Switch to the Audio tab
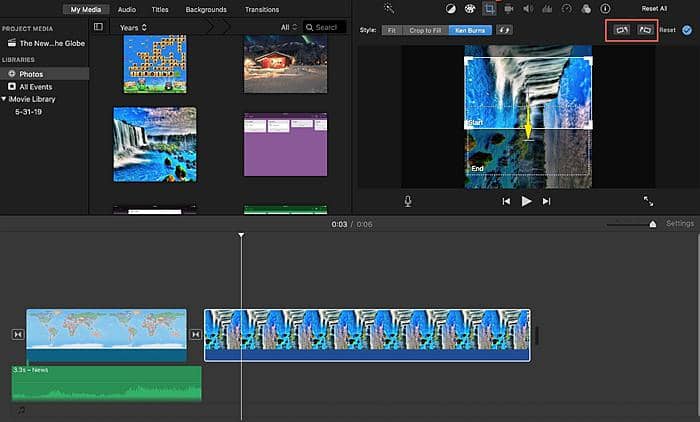The image size is (700, 422). point(127,9)
